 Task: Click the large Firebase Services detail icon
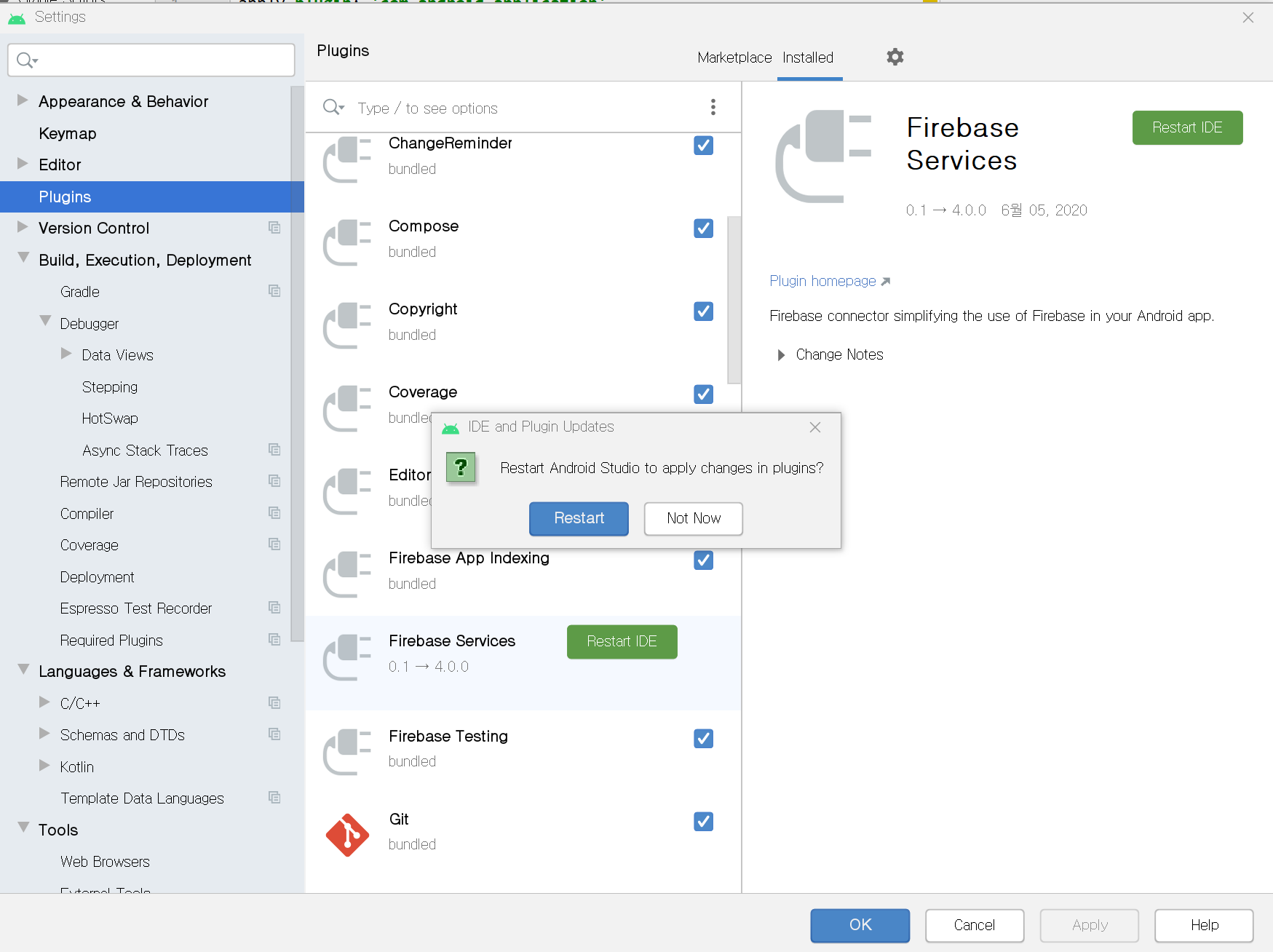(x=823, y=156)
